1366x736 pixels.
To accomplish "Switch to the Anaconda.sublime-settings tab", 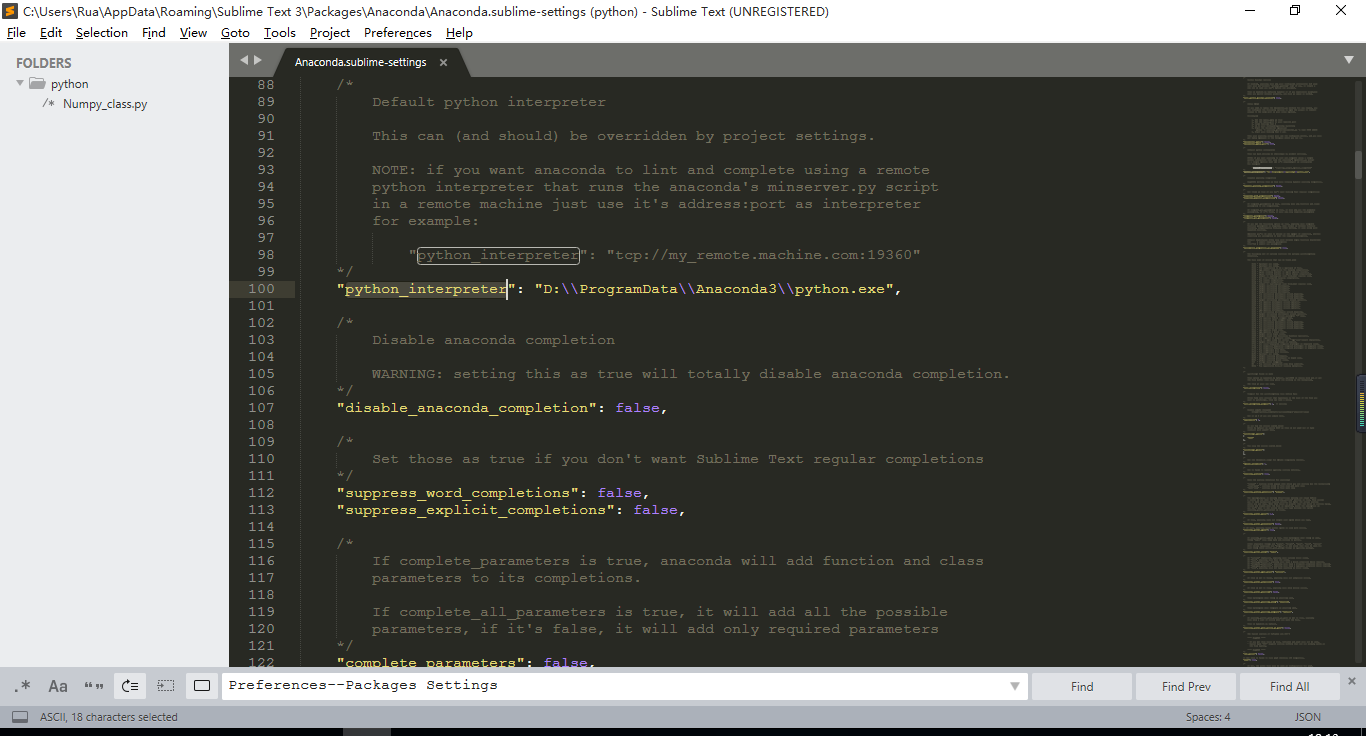I will [x=360, y=60].
